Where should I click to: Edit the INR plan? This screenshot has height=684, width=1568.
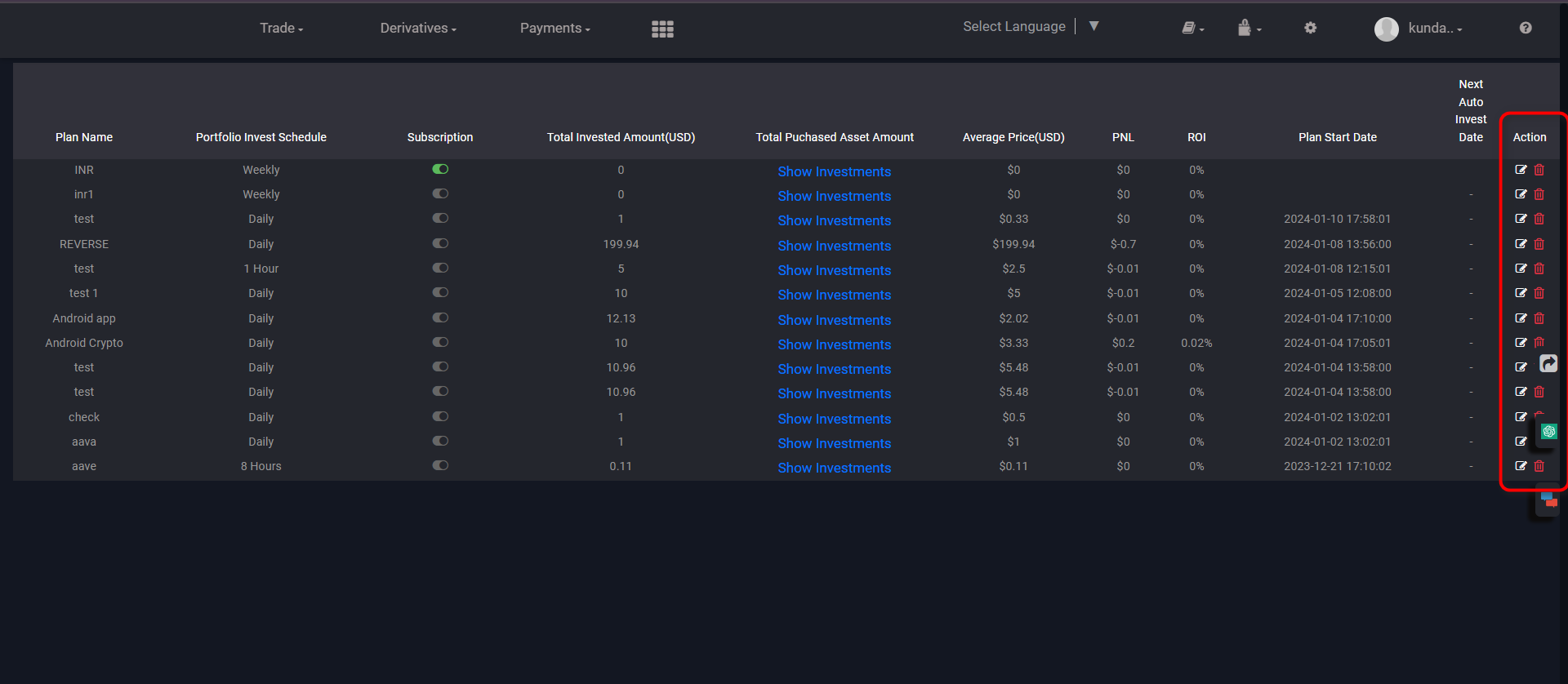click(1521, 170)
